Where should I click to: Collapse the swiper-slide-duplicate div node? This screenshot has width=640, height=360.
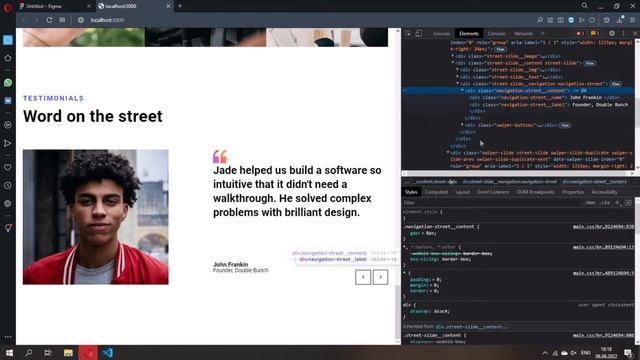pos(448,153)
